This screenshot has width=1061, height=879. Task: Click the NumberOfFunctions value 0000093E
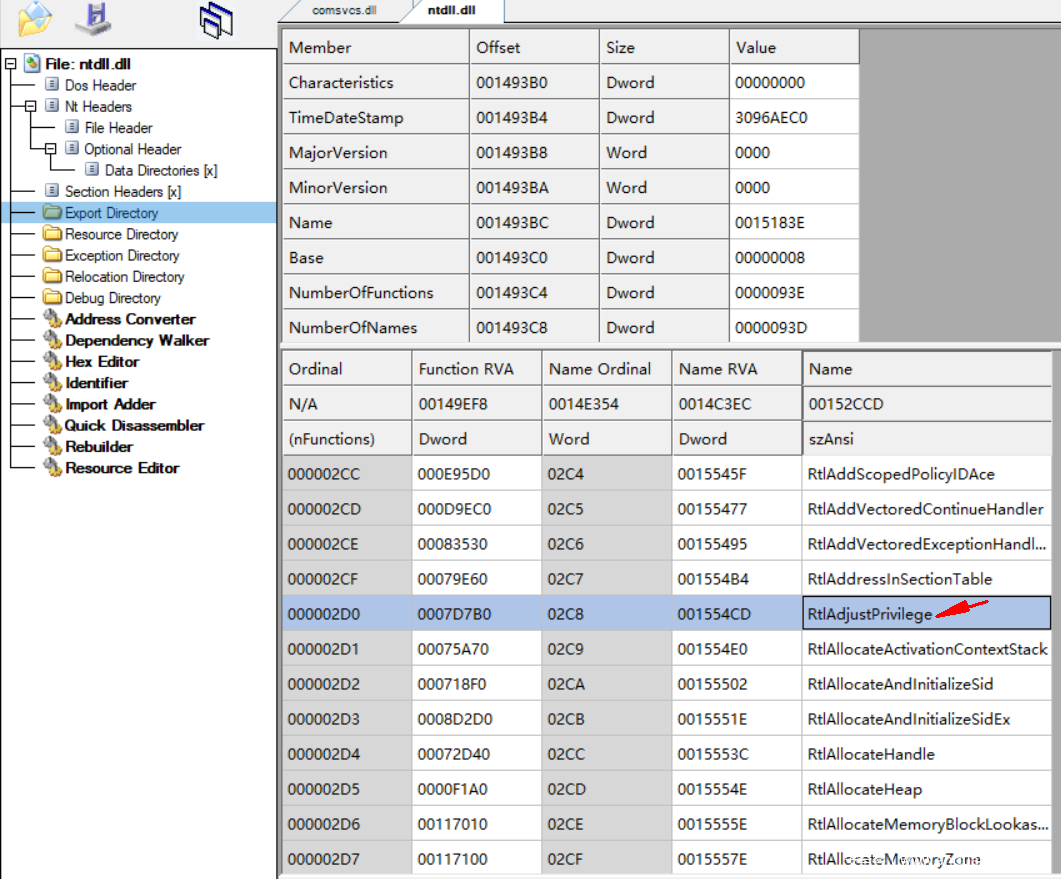tap(794, 292)
